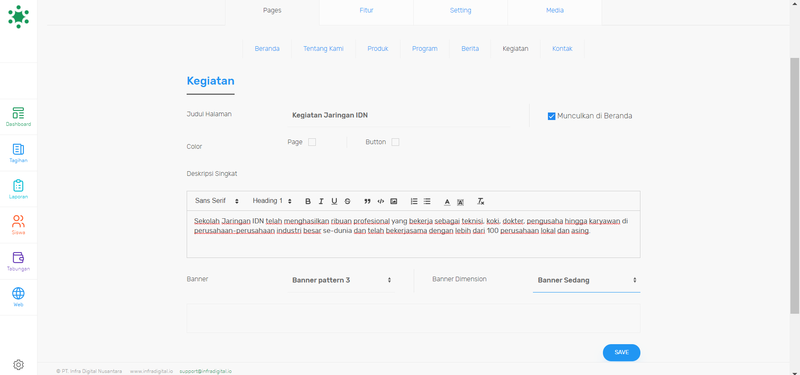Screen dimensions: 800x375
Task: Open the Banner Sedang dimension dropdown
Action: click(586, 280)
